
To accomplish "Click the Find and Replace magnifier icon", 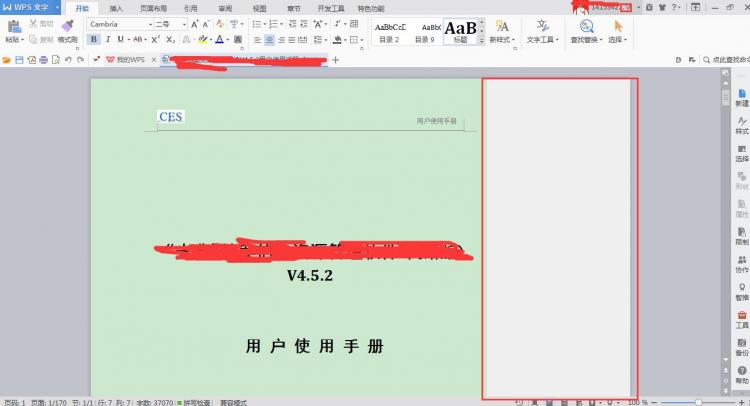I will (x=586, y=26).
